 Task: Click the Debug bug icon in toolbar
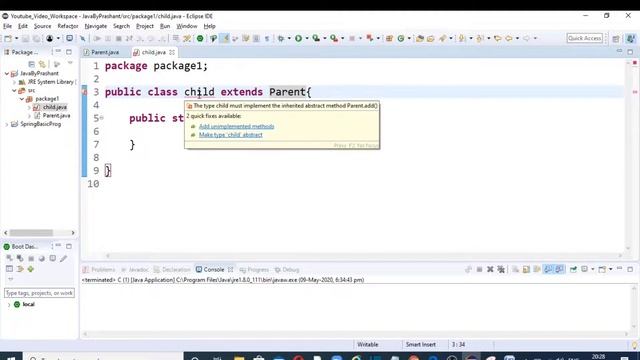pyautogui.click(x=281, y=38)
